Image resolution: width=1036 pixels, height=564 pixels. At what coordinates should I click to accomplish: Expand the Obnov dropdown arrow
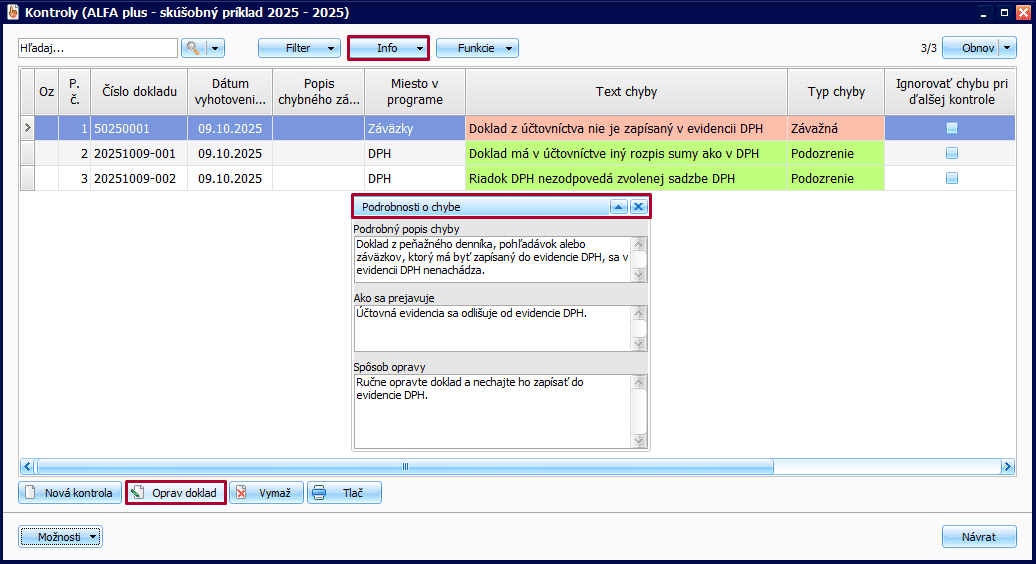(1006, 48)
